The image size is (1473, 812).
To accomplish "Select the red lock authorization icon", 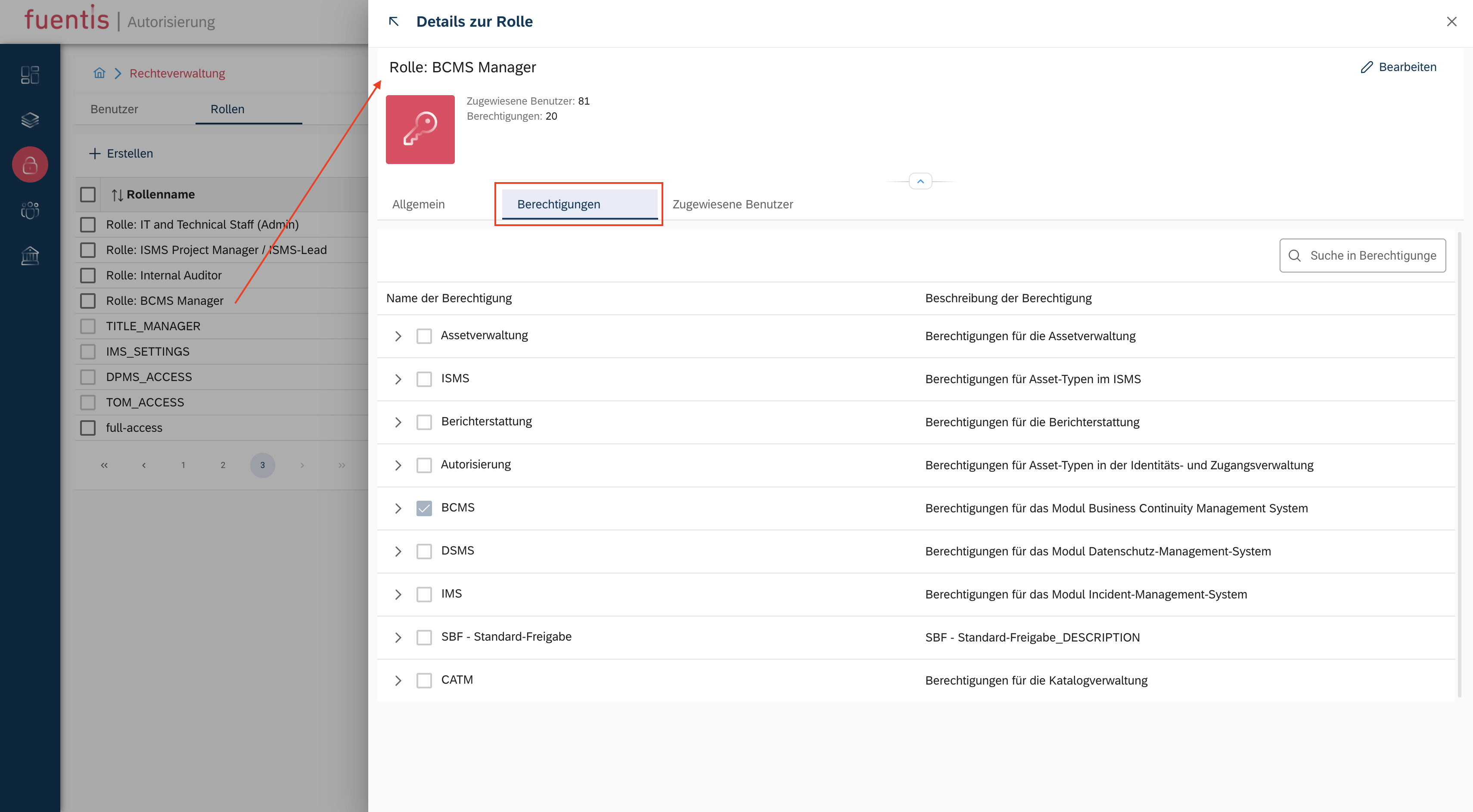I will pyautogui.click(x=30, y=165).
